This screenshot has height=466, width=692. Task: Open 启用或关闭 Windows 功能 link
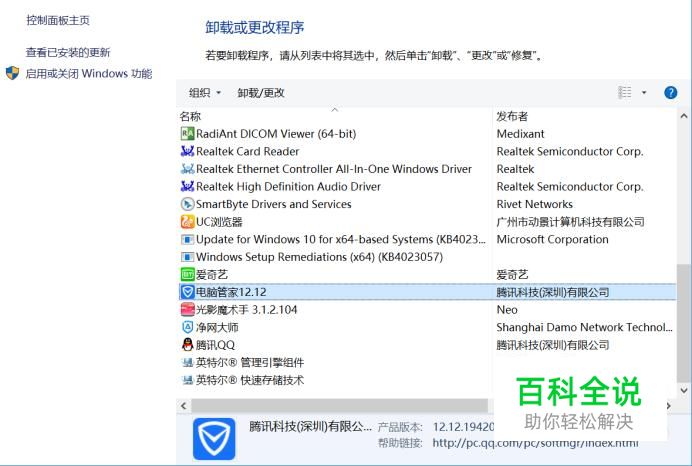coord(89,73)
